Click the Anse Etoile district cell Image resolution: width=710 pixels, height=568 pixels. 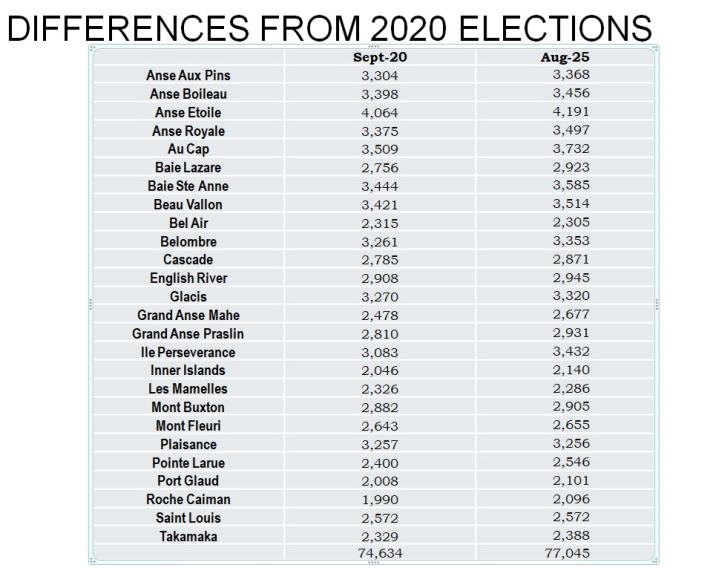(188, 112)
